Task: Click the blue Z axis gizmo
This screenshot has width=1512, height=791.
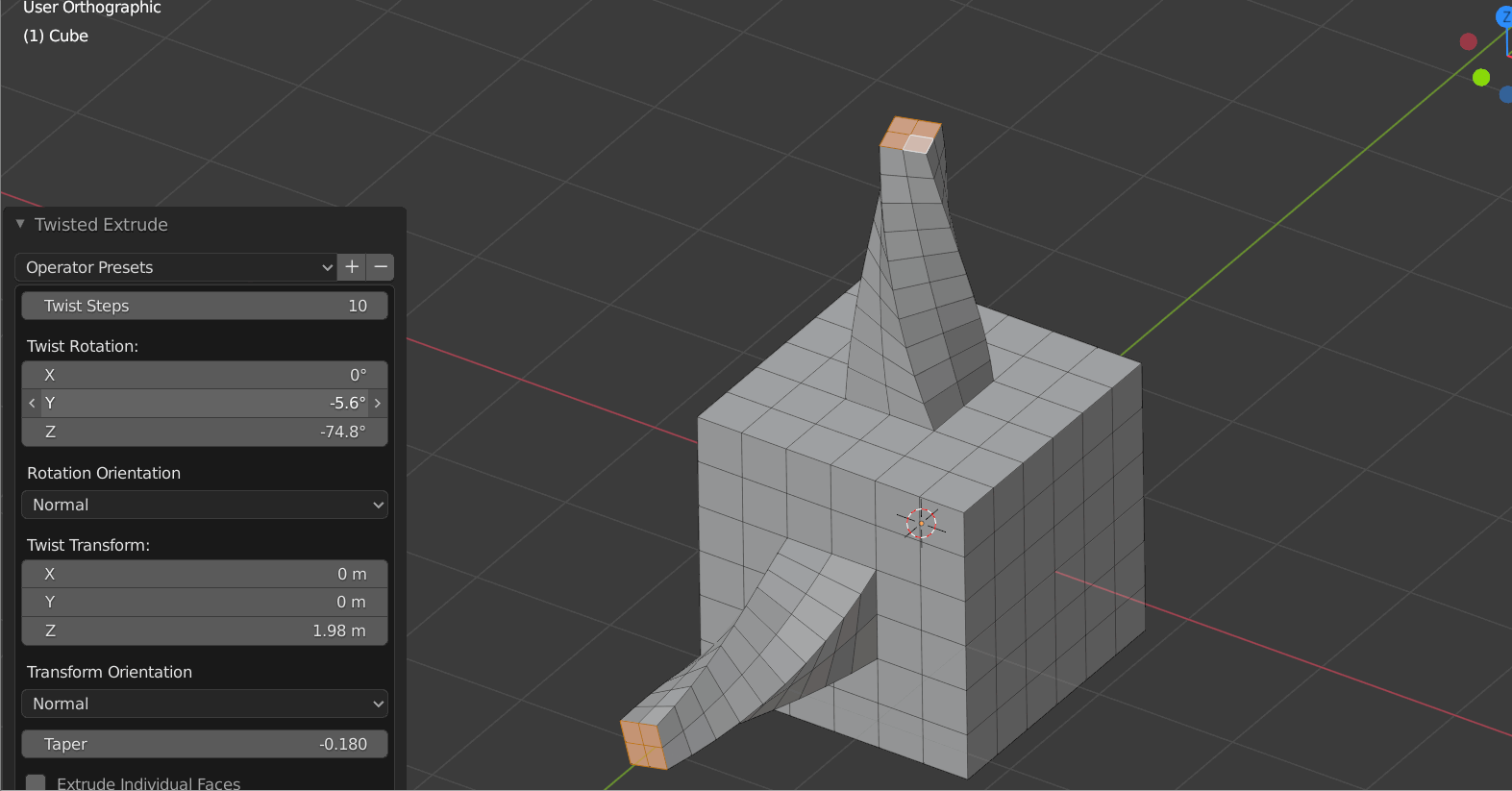Action: [x=1505, y=16]
